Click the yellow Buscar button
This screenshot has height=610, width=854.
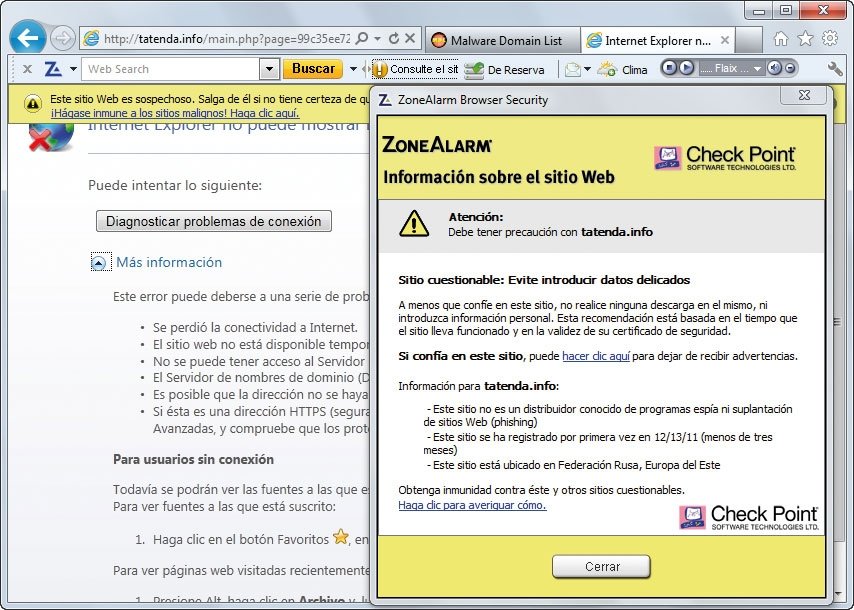313,69
